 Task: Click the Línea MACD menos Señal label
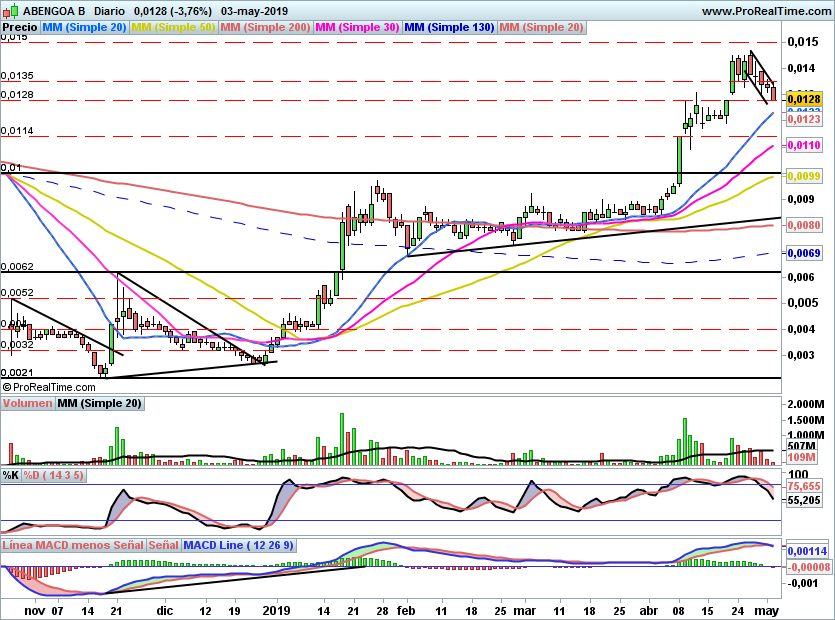73,545
